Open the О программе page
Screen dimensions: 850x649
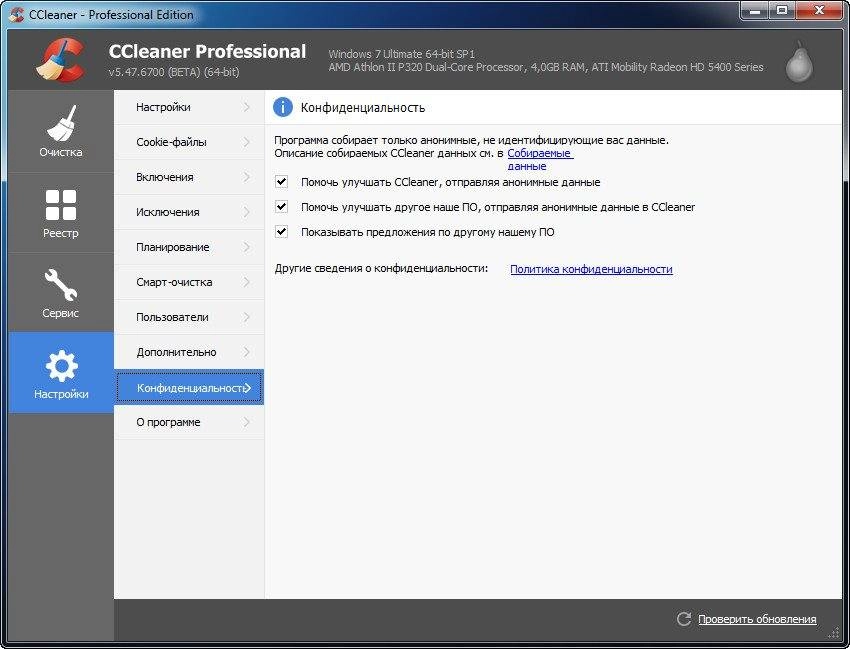[189, 422]
